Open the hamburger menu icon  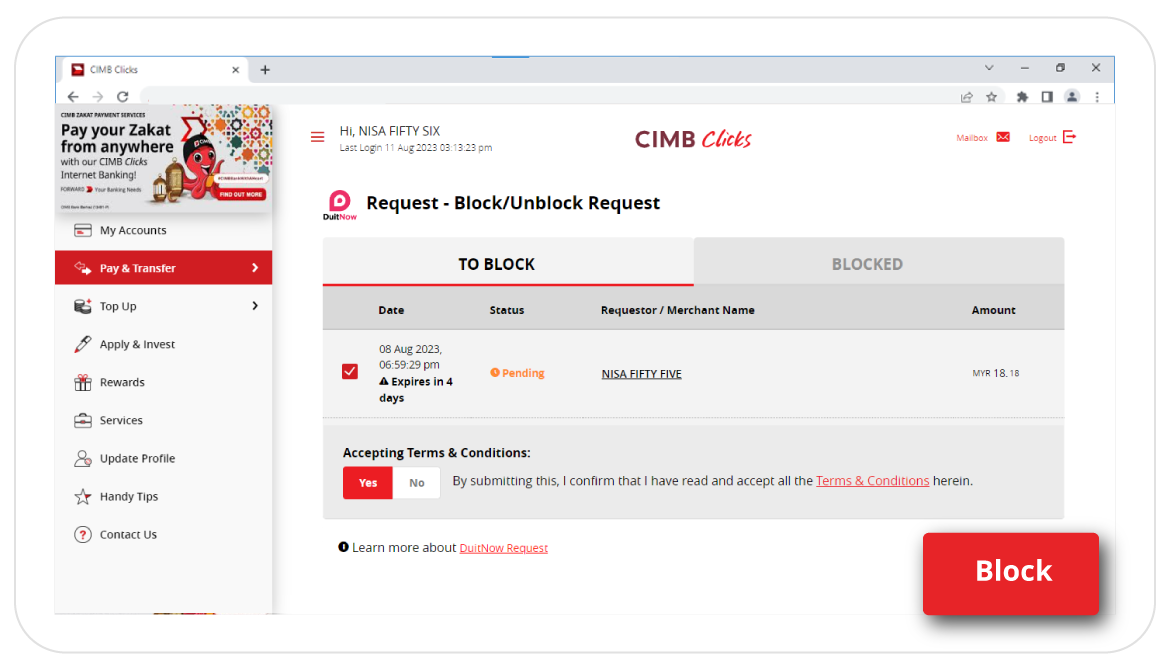point(317,138)
